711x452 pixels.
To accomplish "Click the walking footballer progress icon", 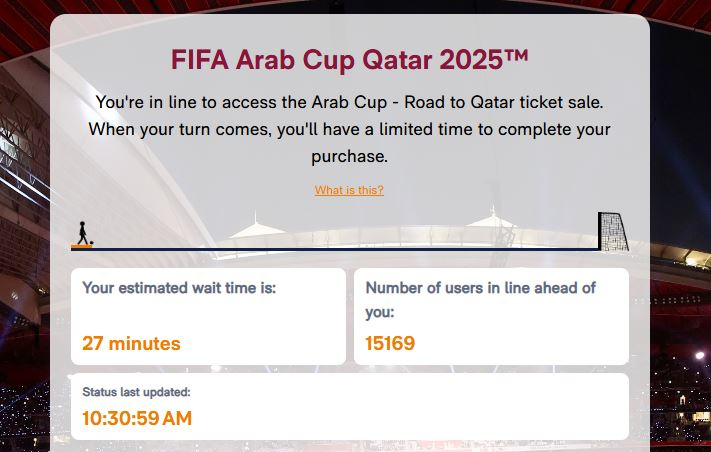I will pos(84,232).
